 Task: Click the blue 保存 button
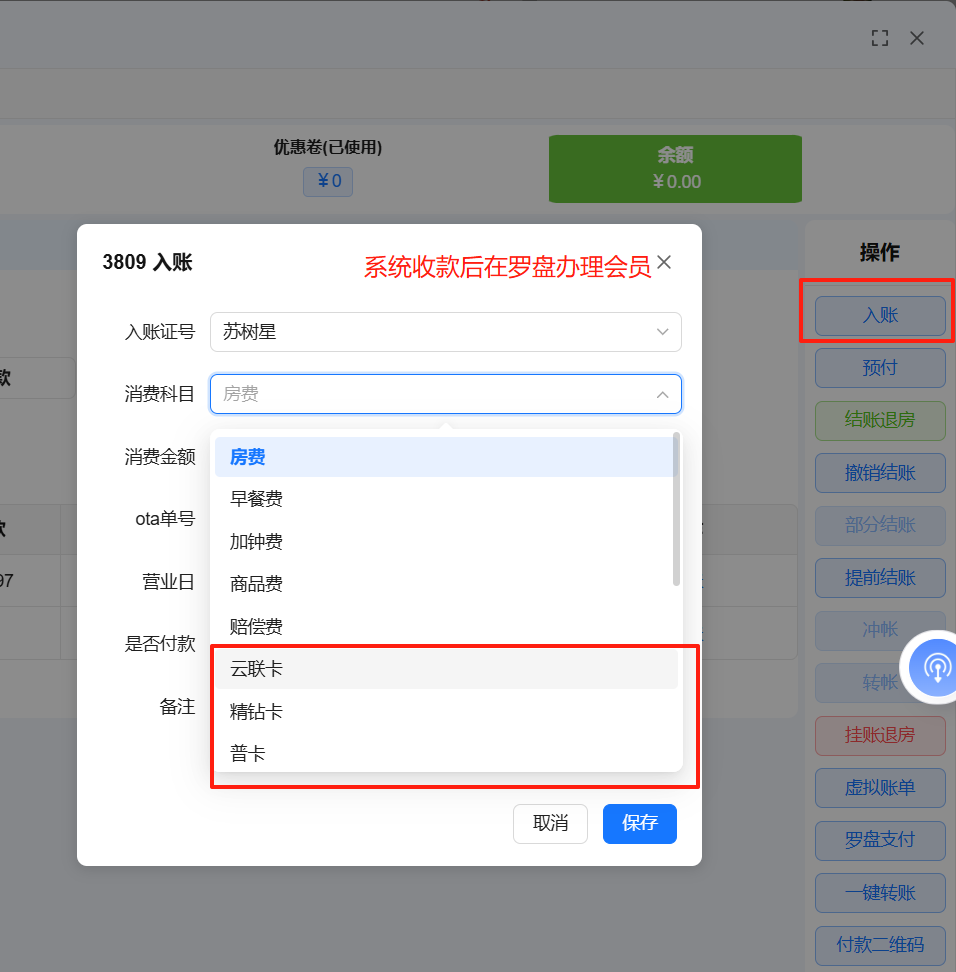point(639,824)
